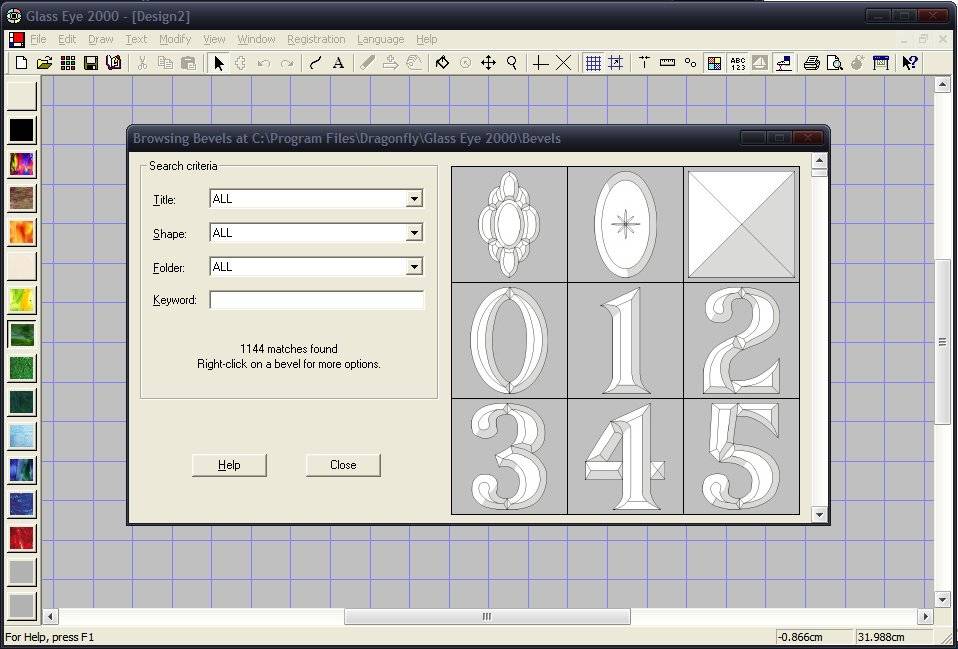Toggle the ABC 123 piece numbering icon
The height and width of the screenshot is (649, 958).
(x=737, y=62)
